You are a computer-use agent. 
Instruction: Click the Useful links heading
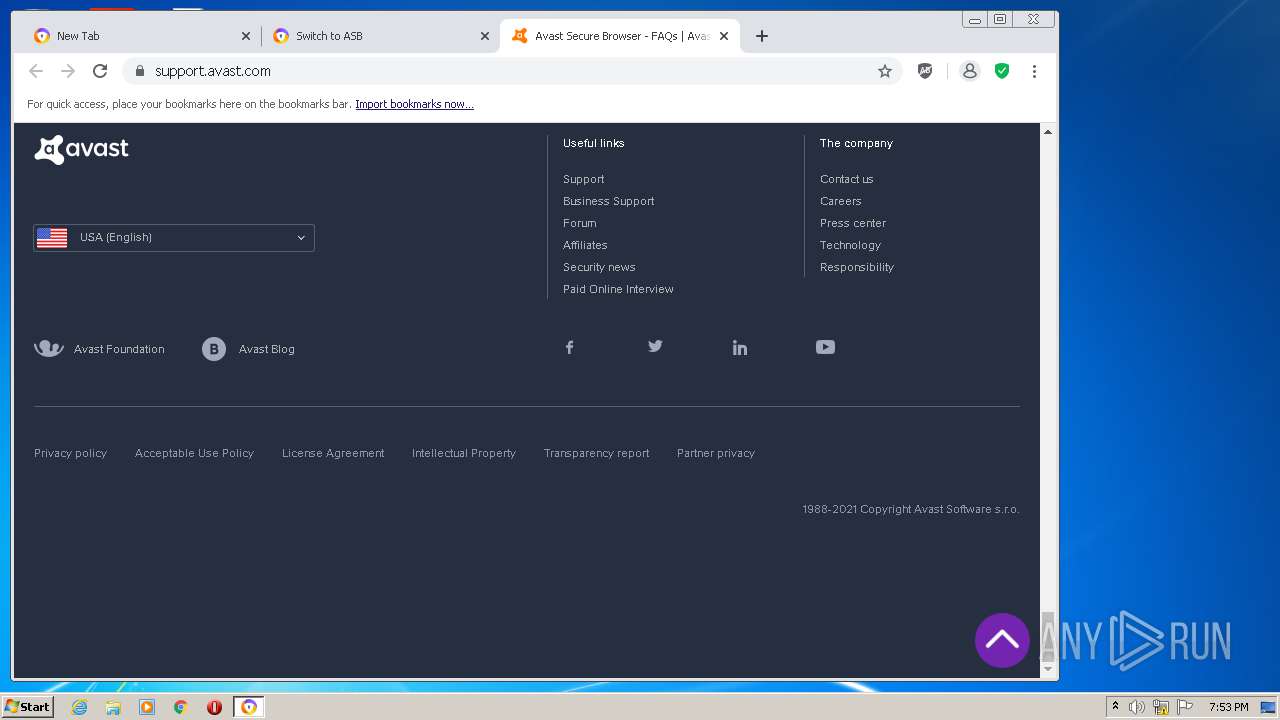pos(594,143)
